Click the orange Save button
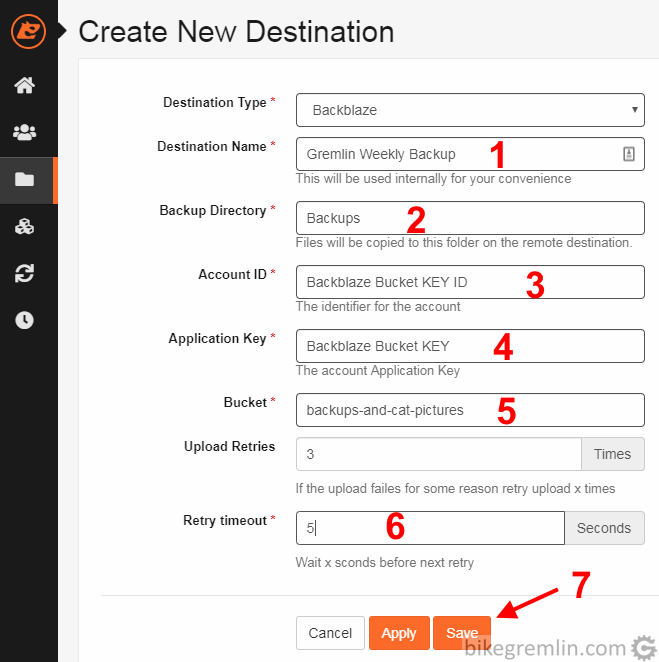Image resolution: width=659 pixels, height=662 pixels. [x=462, y=633]
